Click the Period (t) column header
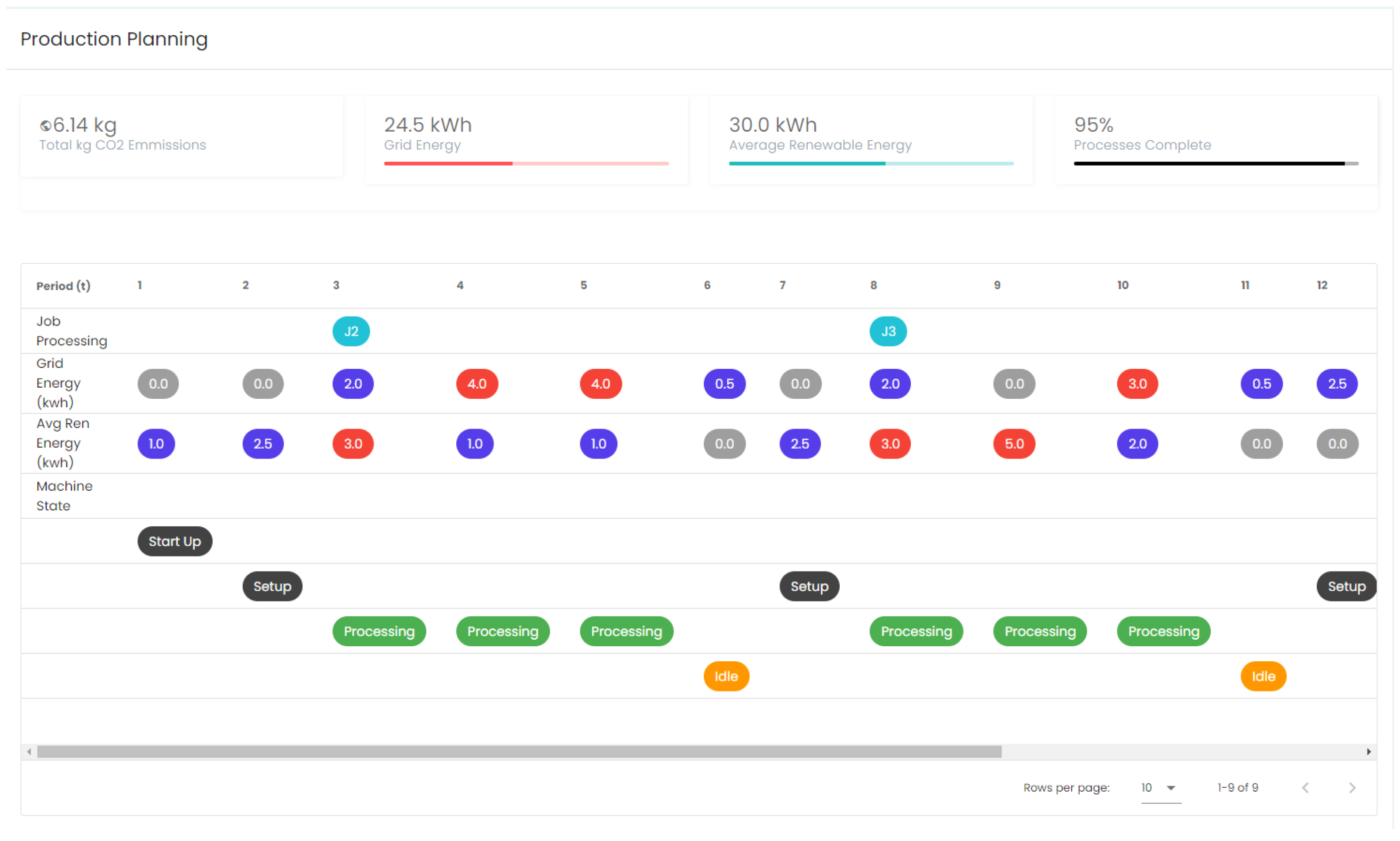1400x841 pixels. pos(63,286)
